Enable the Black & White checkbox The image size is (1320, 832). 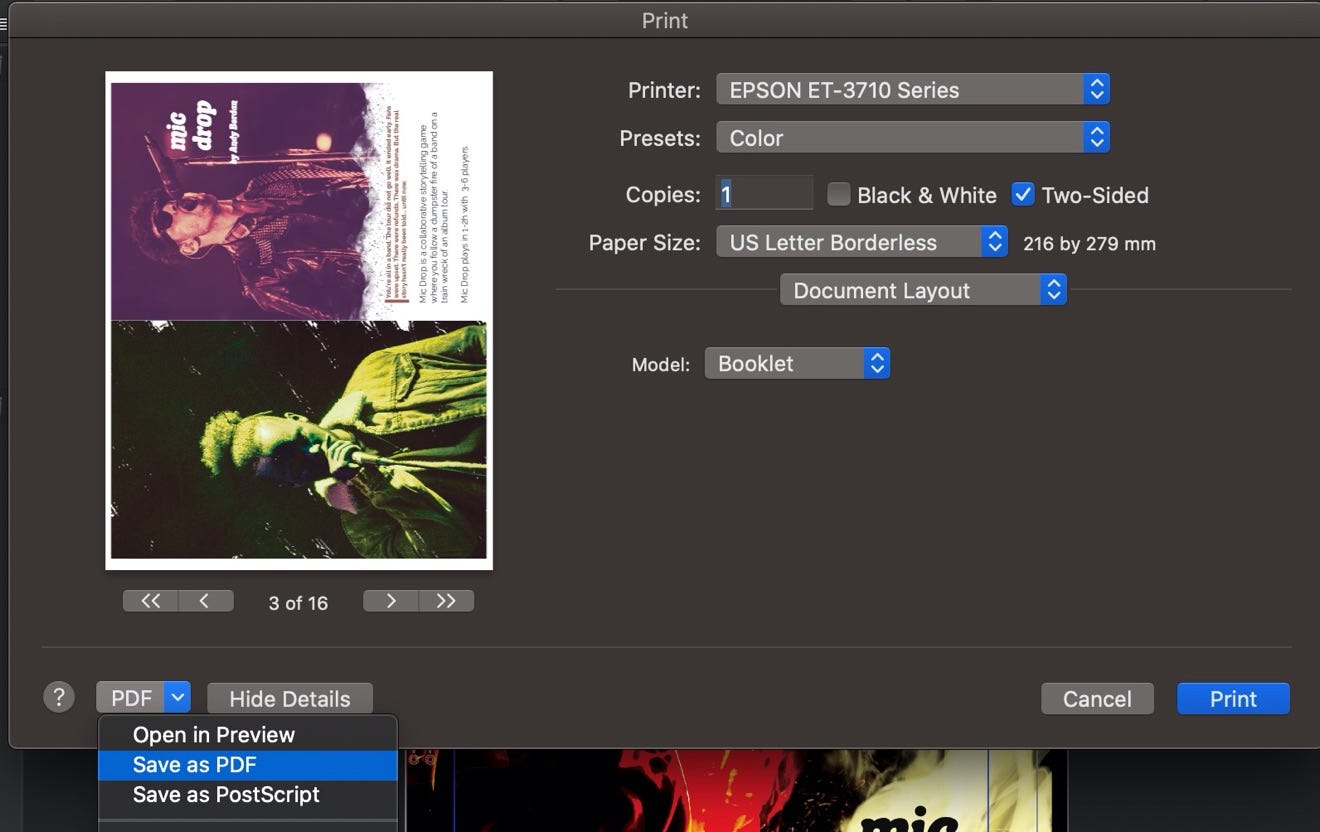click(x=839, y=194)
